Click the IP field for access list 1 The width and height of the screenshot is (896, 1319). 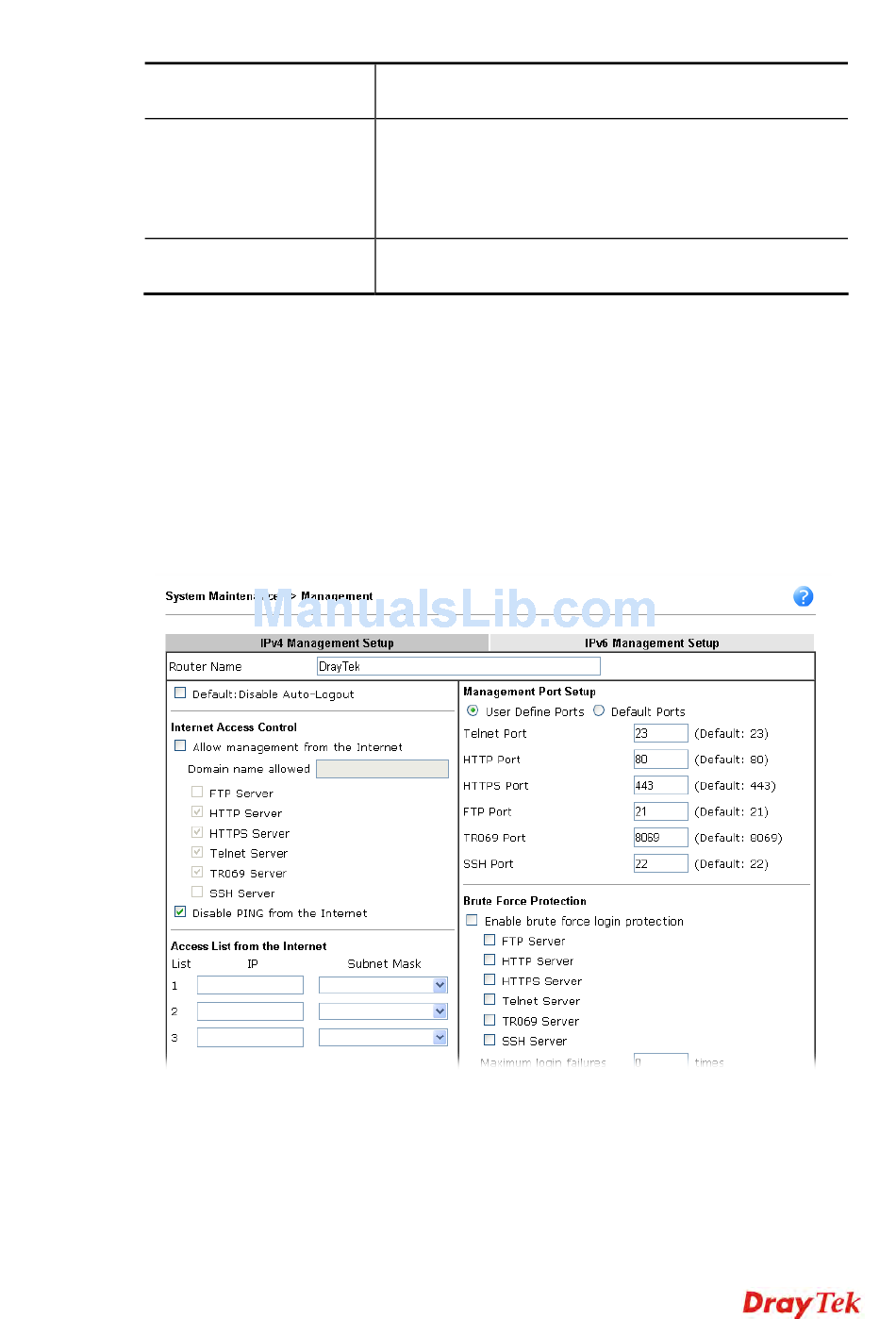coord(250,985)
